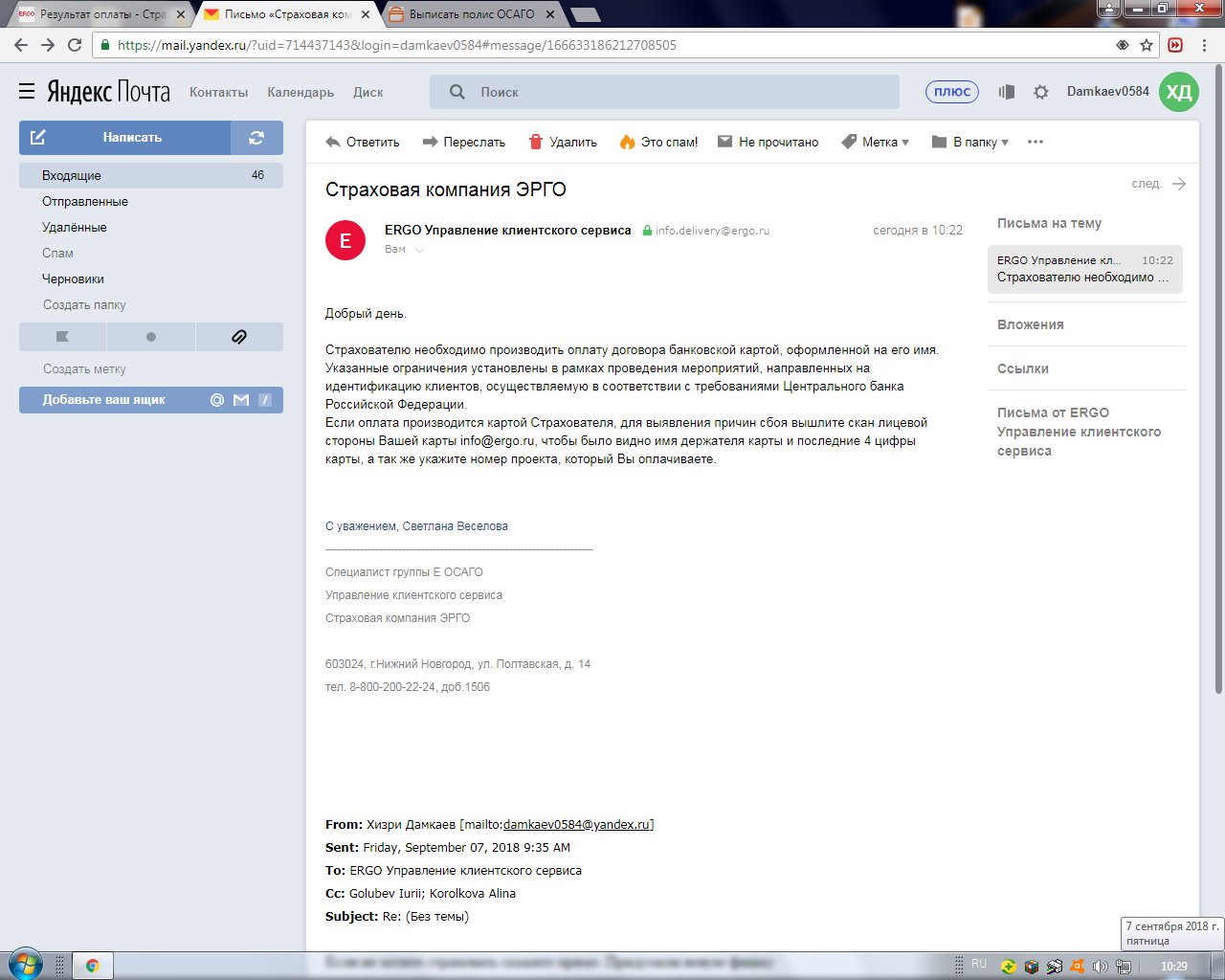Focus the Поиск search field
Screen dimensions: 1225x980
[664, 92]
